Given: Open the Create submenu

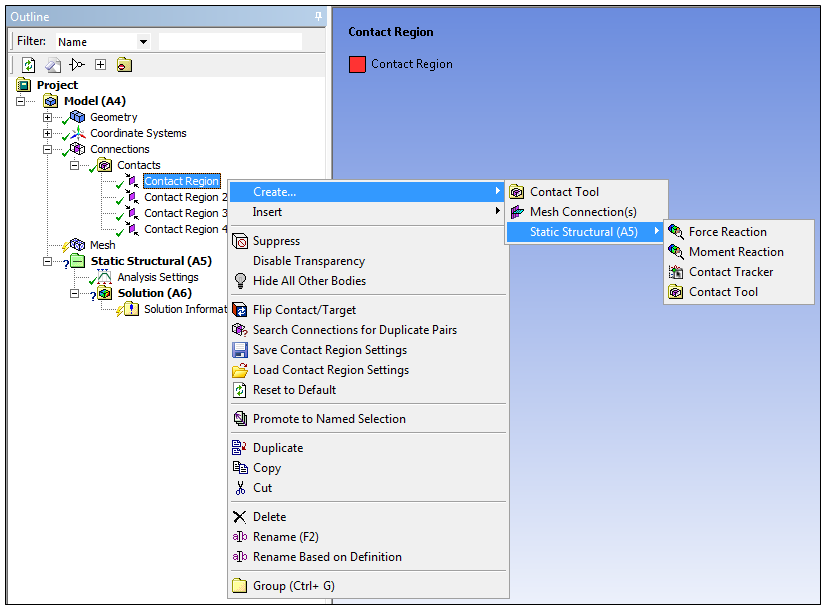Looking at the screenshot, I should click(x=272, y=191).
